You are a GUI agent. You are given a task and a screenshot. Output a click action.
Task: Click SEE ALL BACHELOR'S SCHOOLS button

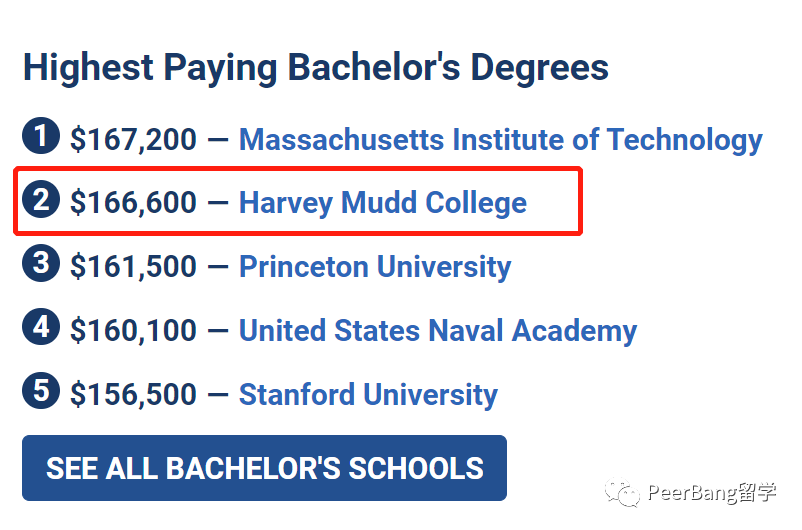click(x=264, y=468)
